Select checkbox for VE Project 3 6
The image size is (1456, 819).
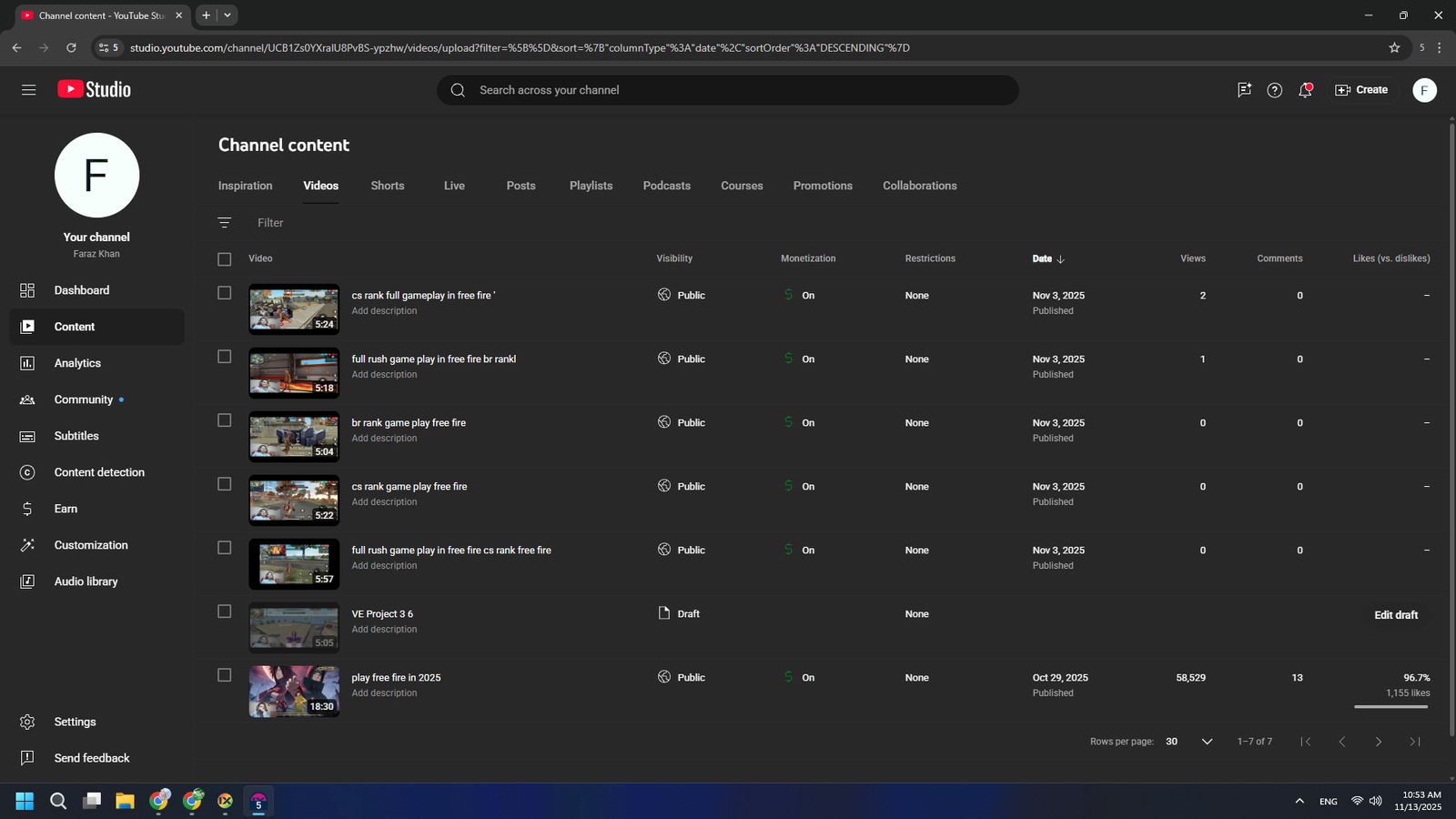coord(225,612)
